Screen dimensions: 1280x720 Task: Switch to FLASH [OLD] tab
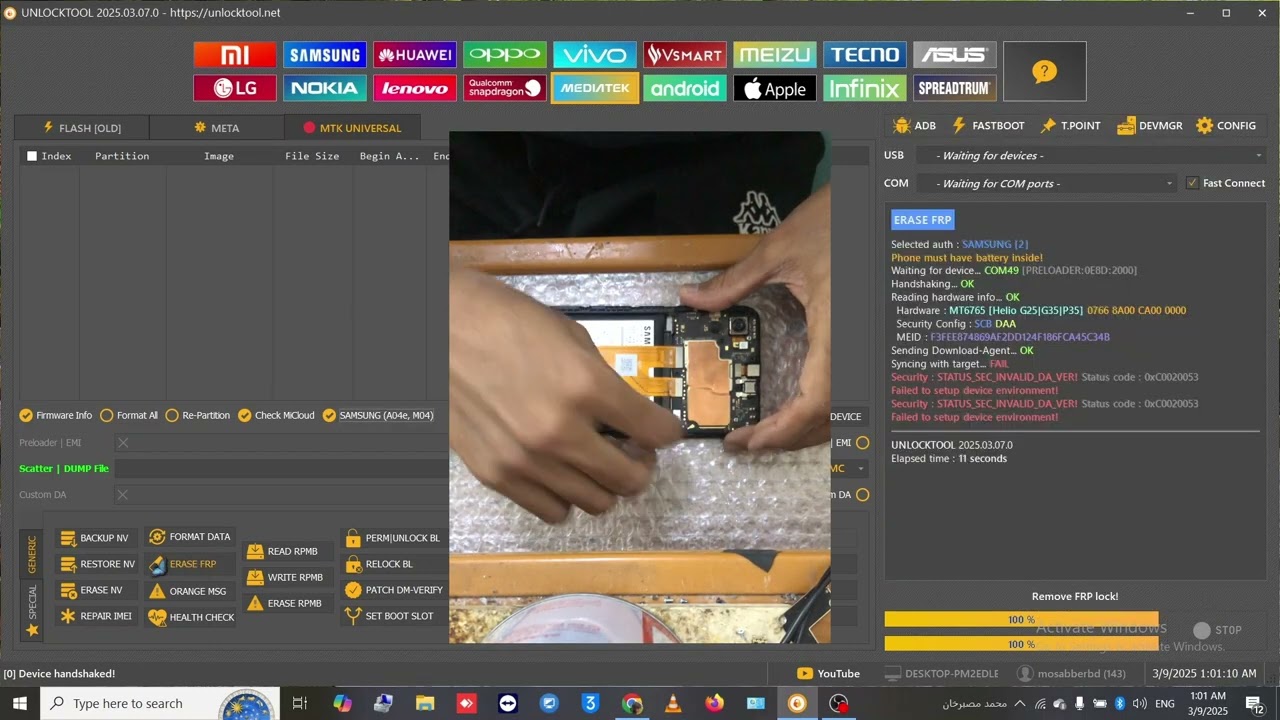point(82,128)
